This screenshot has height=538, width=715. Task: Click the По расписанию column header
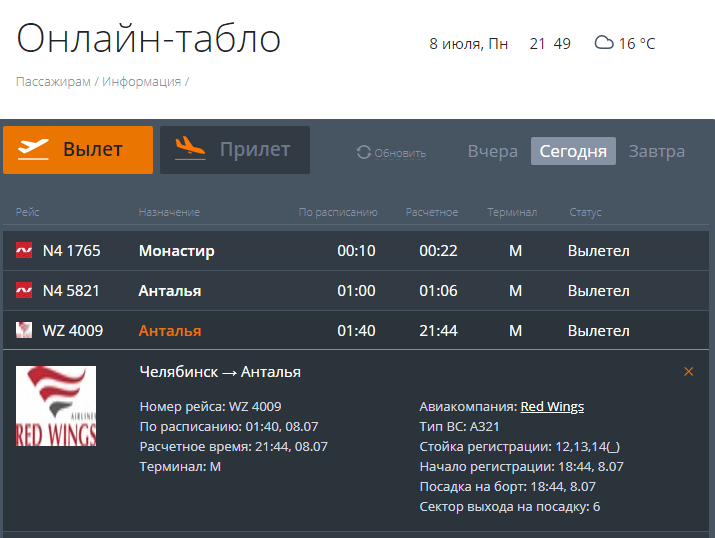(338, 212)
